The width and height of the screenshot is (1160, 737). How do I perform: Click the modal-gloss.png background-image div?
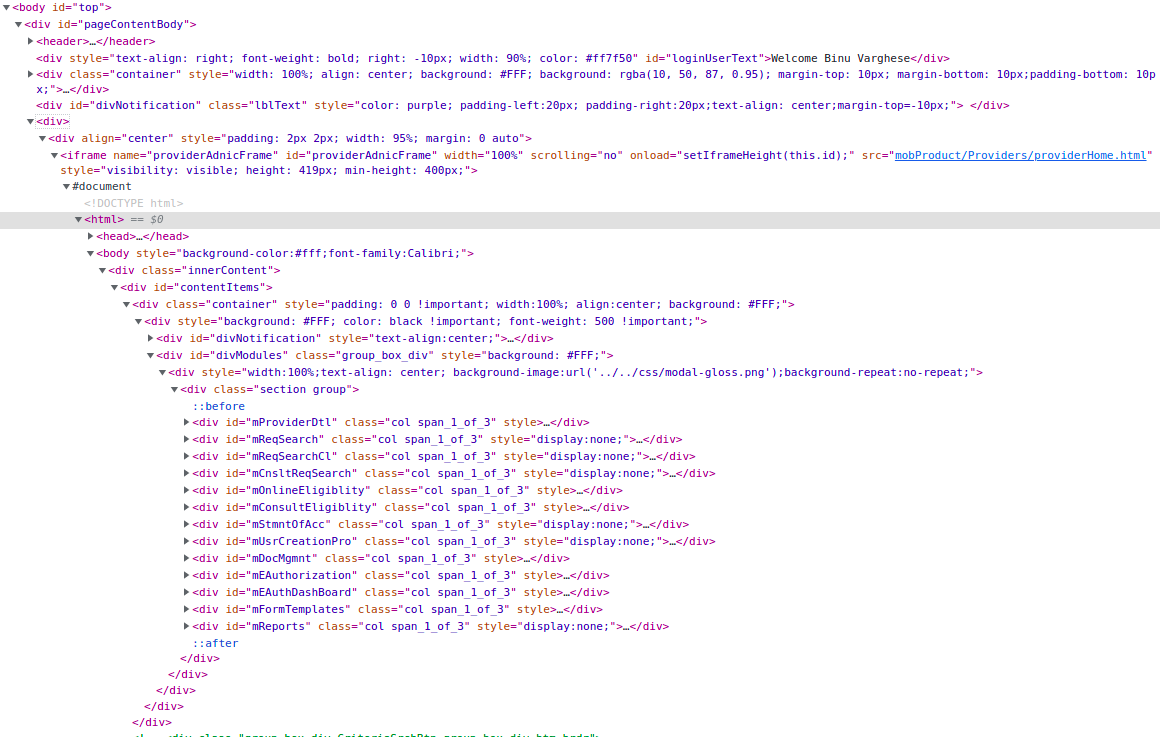(576, 372)
